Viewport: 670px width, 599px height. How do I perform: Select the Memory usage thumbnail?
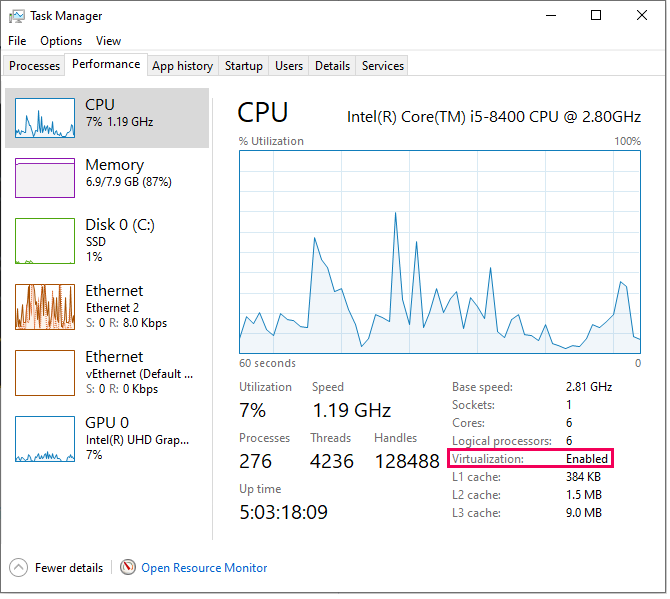tap(45, 178)
